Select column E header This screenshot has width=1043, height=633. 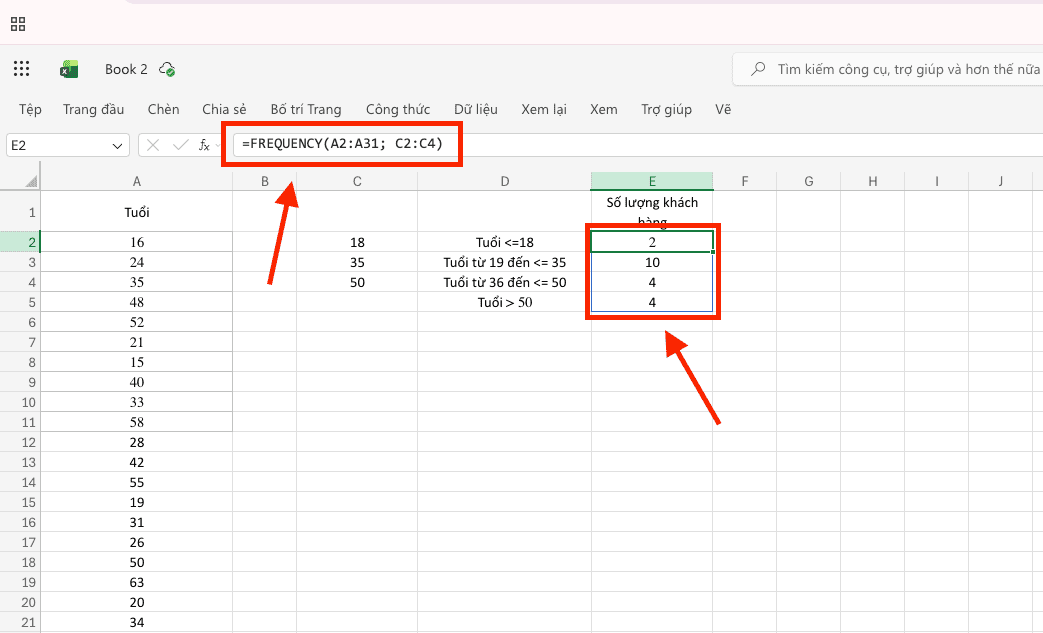coord(652,181)
